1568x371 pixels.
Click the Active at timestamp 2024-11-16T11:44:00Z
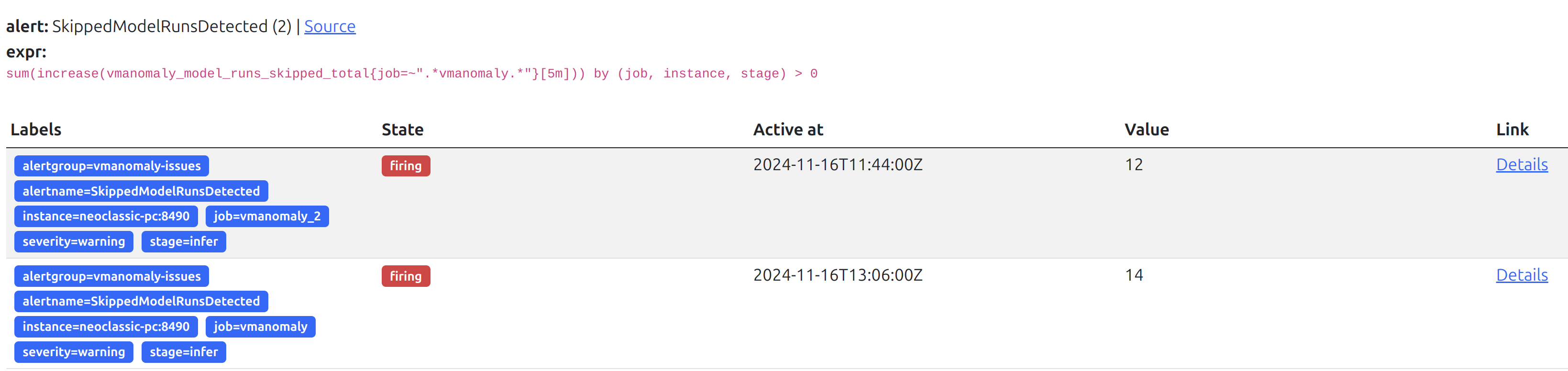click(838, 165)
